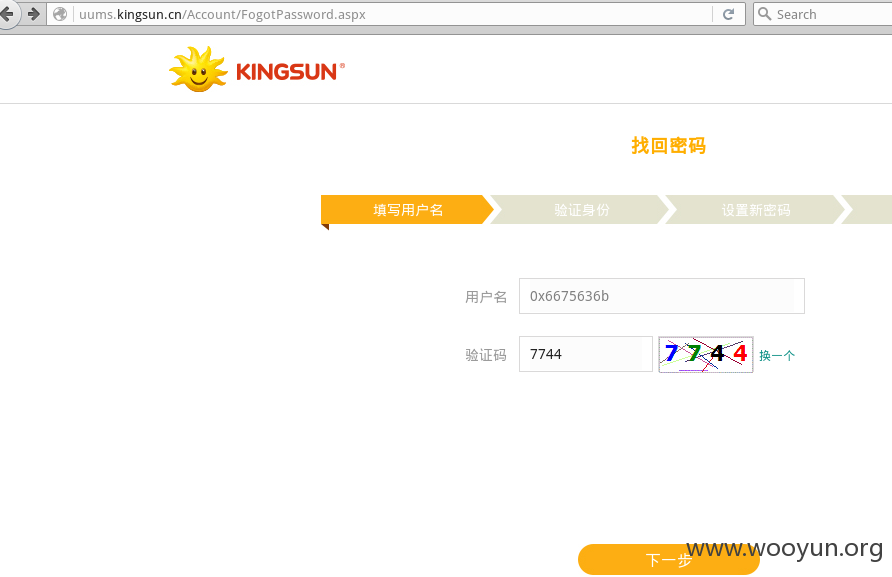Click the 用户名 label
Viewport: 892px width, 577px height.
coord(485,297)
